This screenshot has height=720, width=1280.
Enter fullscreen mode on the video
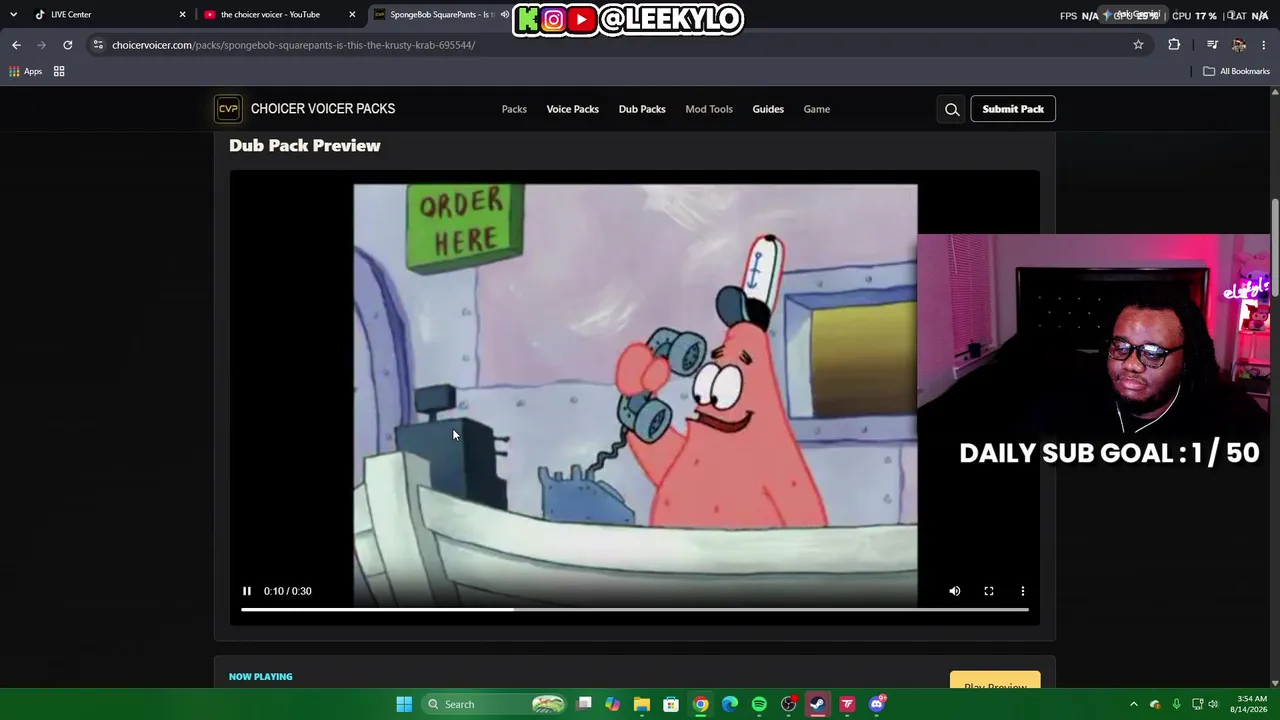tap(989, 591)
